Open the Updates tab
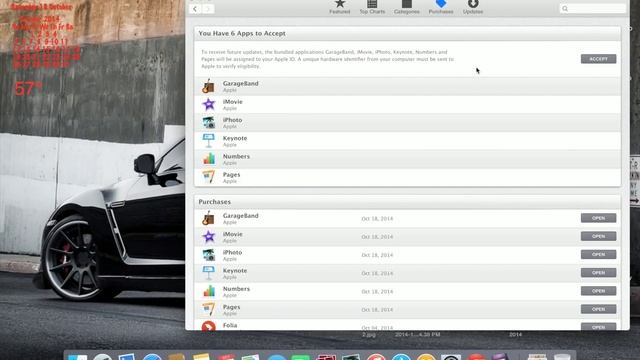 pos(473,7)
